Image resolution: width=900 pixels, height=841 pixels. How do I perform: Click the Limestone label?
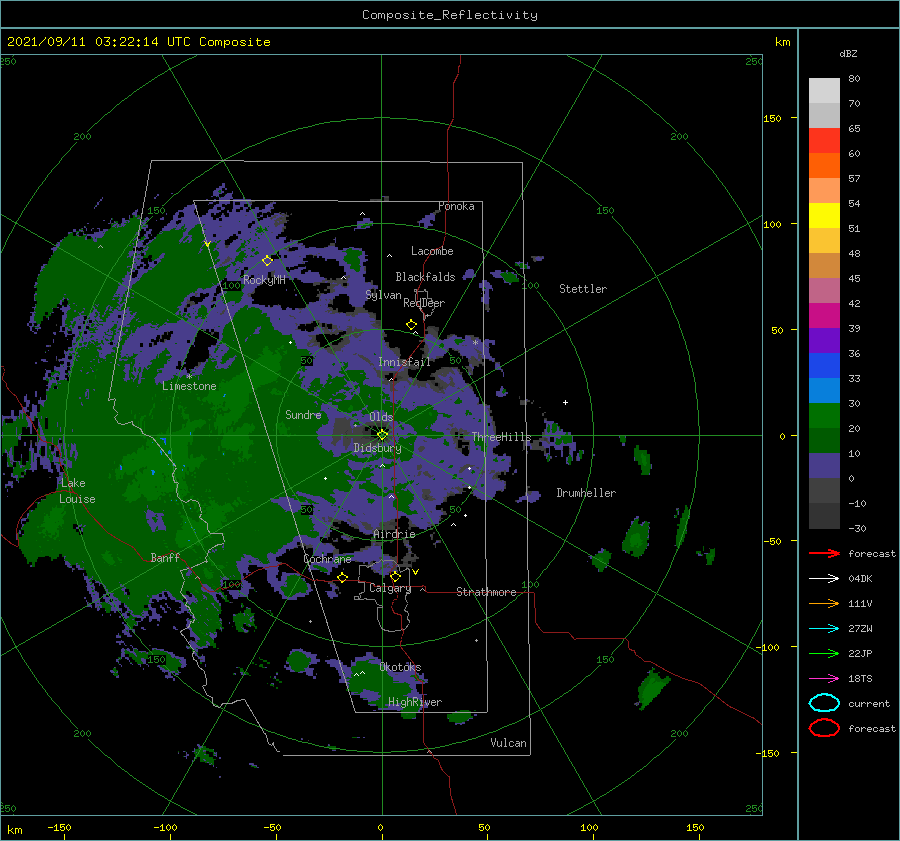[x=189, y=386]
